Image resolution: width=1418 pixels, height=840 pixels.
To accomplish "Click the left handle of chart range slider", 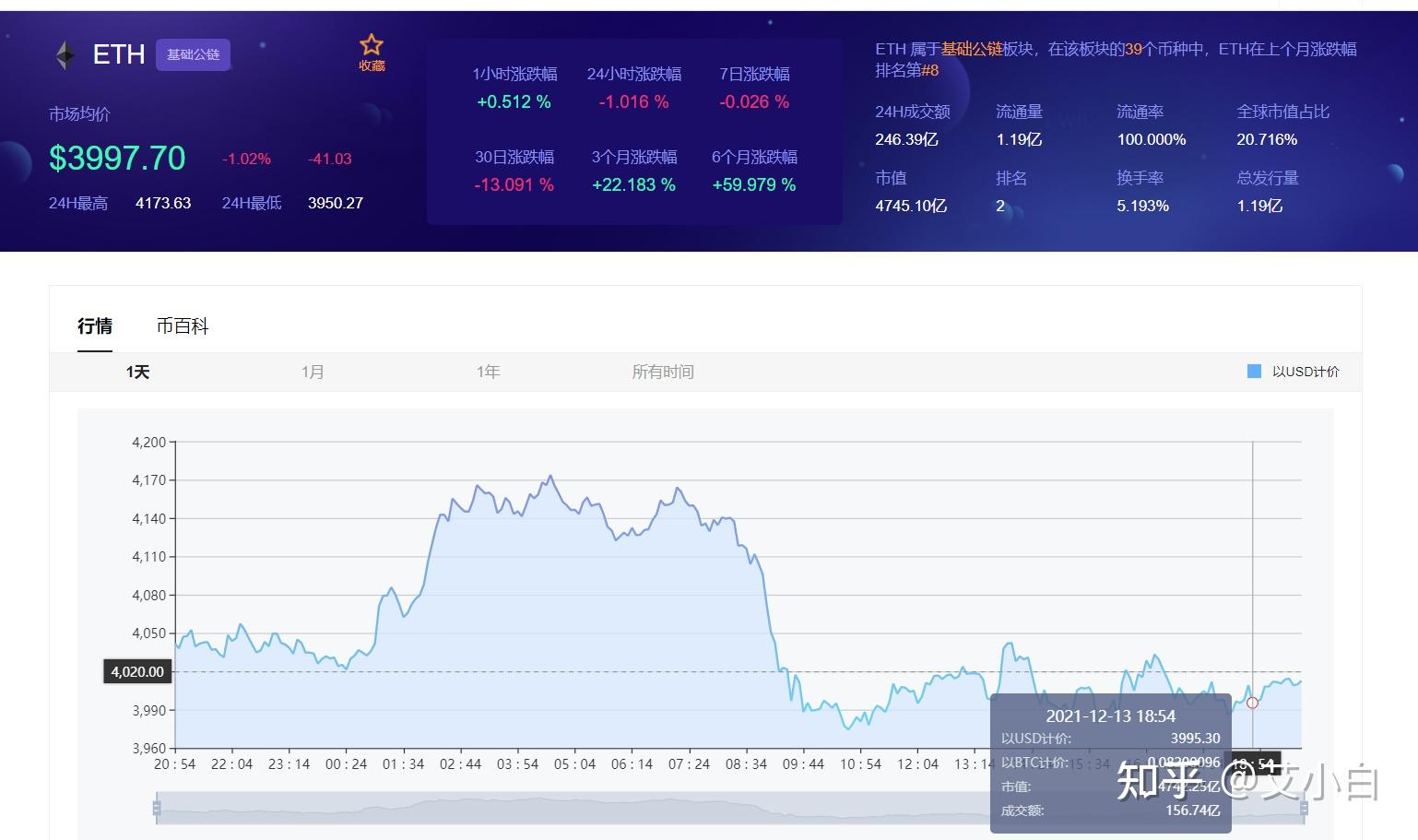I will (x=157, y=809).
